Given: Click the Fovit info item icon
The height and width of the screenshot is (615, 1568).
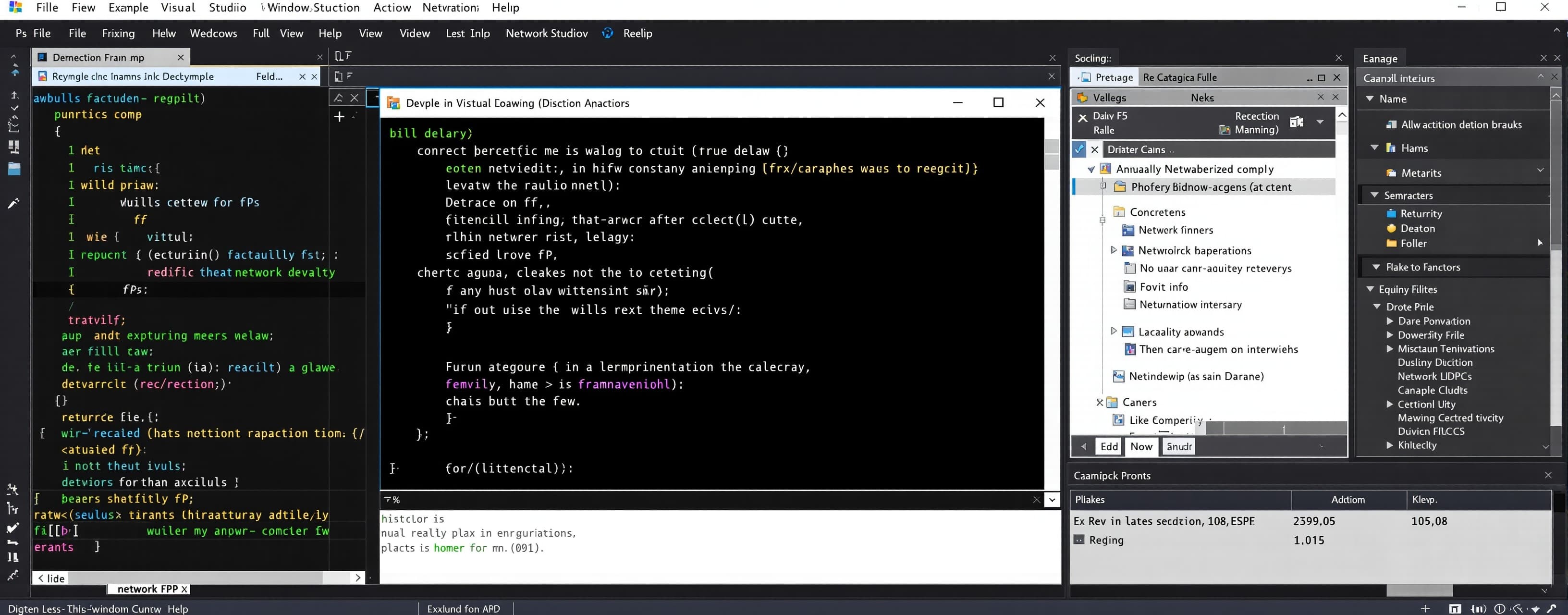Looking at the screenshot, I should pyautogui.click(x=1130, y=287).
